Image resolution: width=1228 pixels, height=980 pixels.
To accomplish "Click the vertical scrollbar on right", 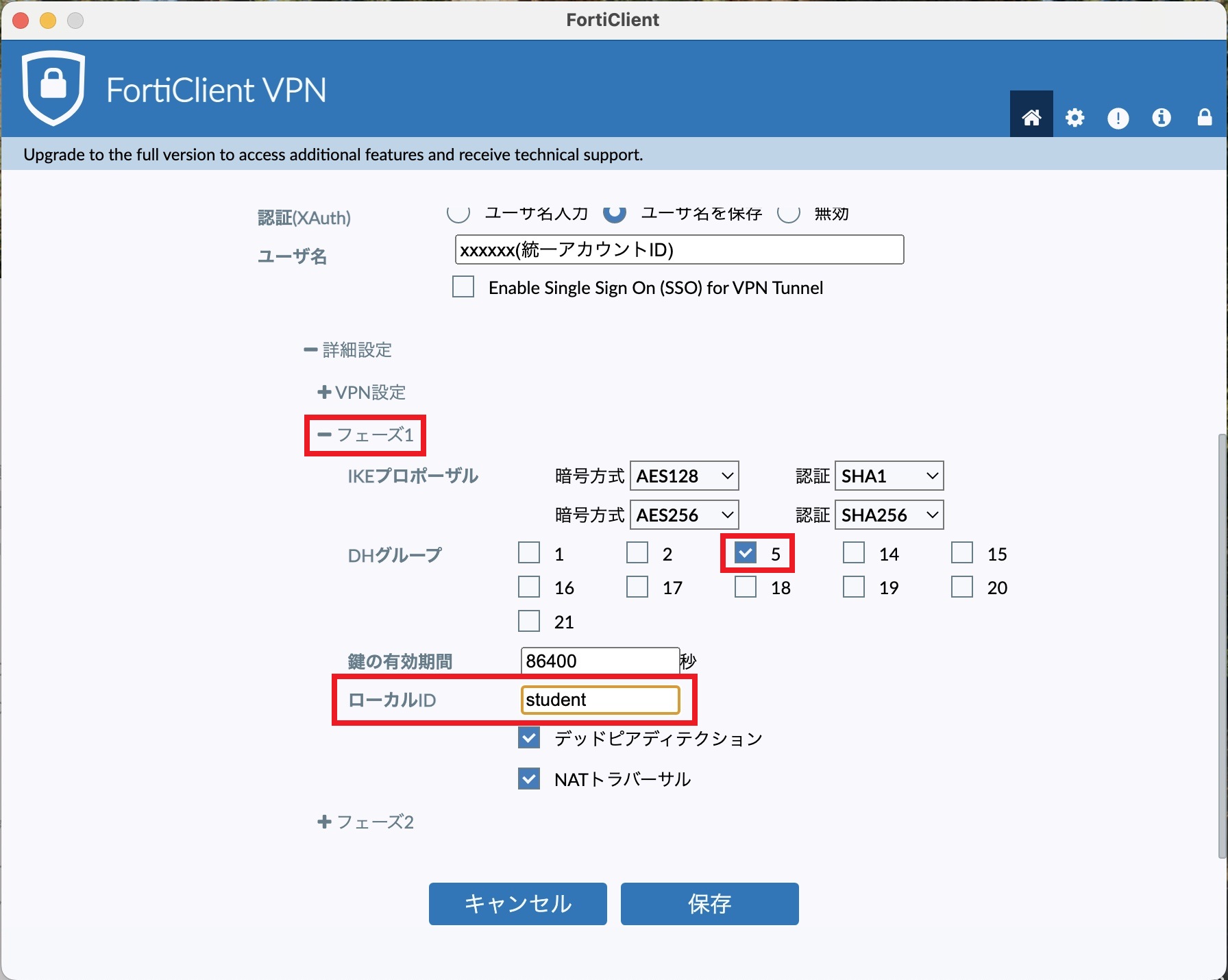I will [x=1222, y=644].
